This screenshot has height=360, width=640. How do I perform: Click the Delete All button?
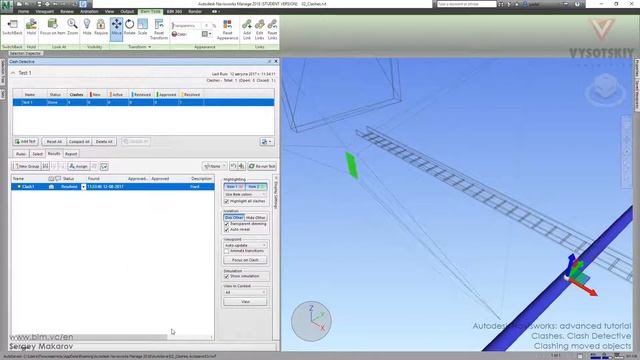[x=104, y=142]
